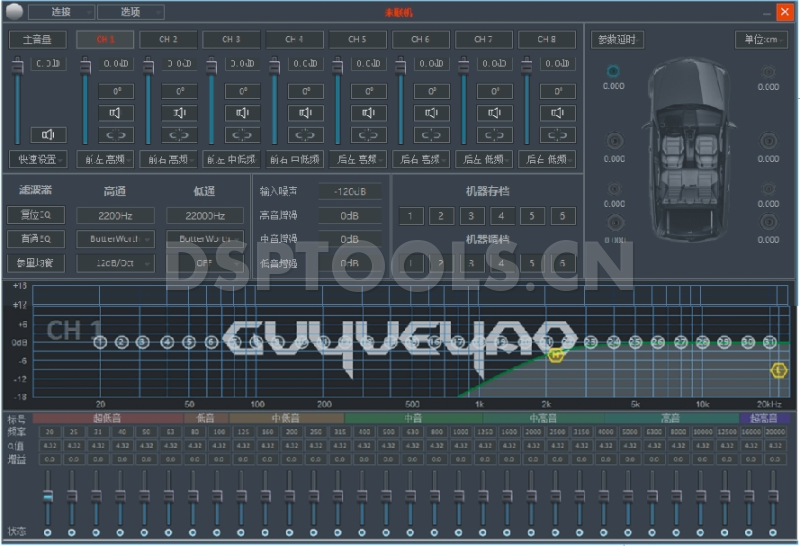Mute CH 8 with its speaker icon
800x546 pixels.
point(558,113)
